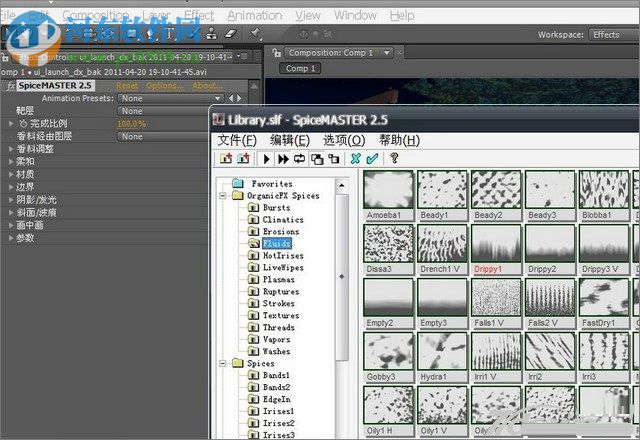The image size is (640, 440).
Task: Toggle the fx switch for SpiceMASTER 2.5
Action: (x=11, y=86)
